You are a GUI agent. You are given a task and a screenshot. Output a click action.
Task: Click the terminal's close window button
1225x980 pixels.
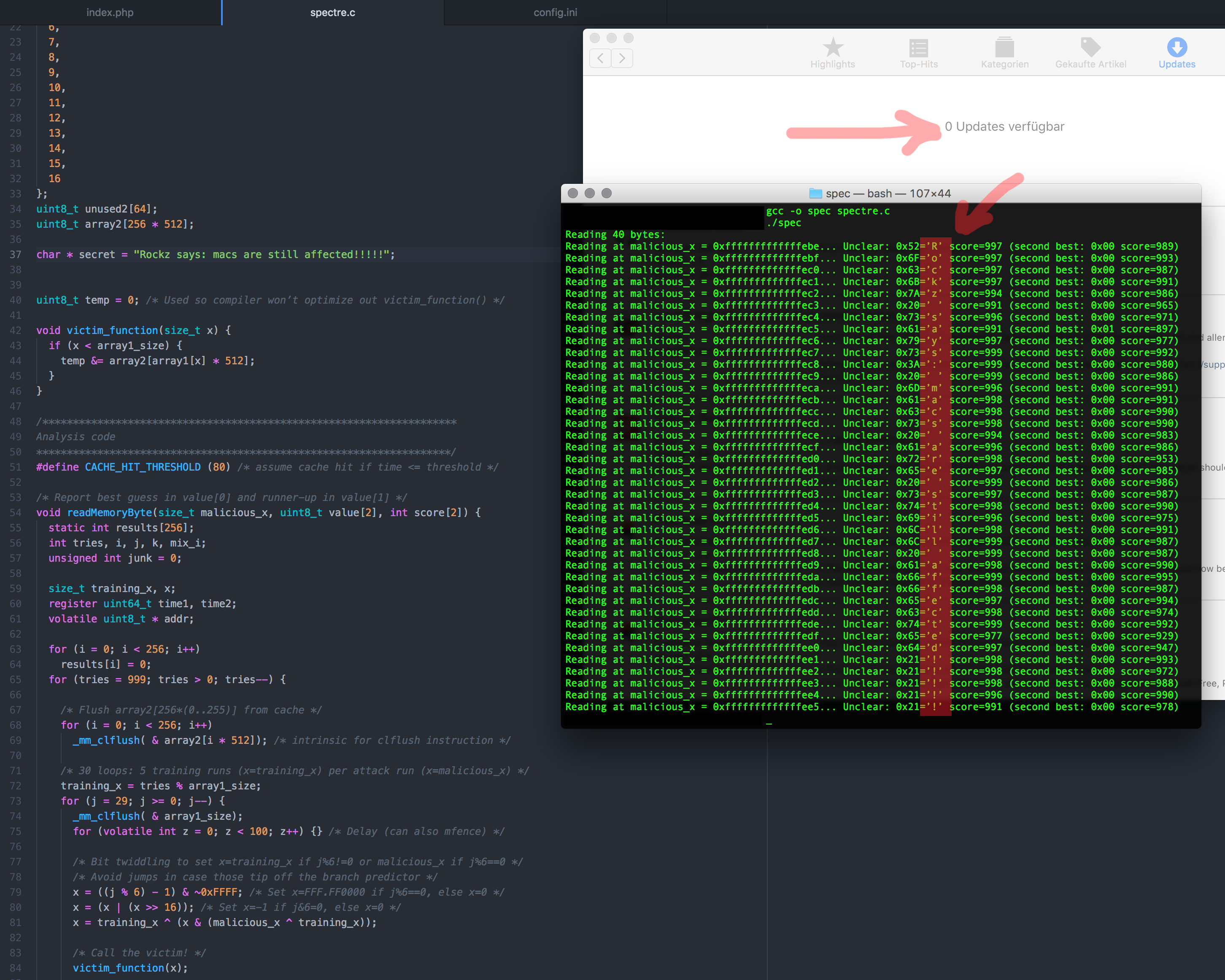[x=573, y=194]
